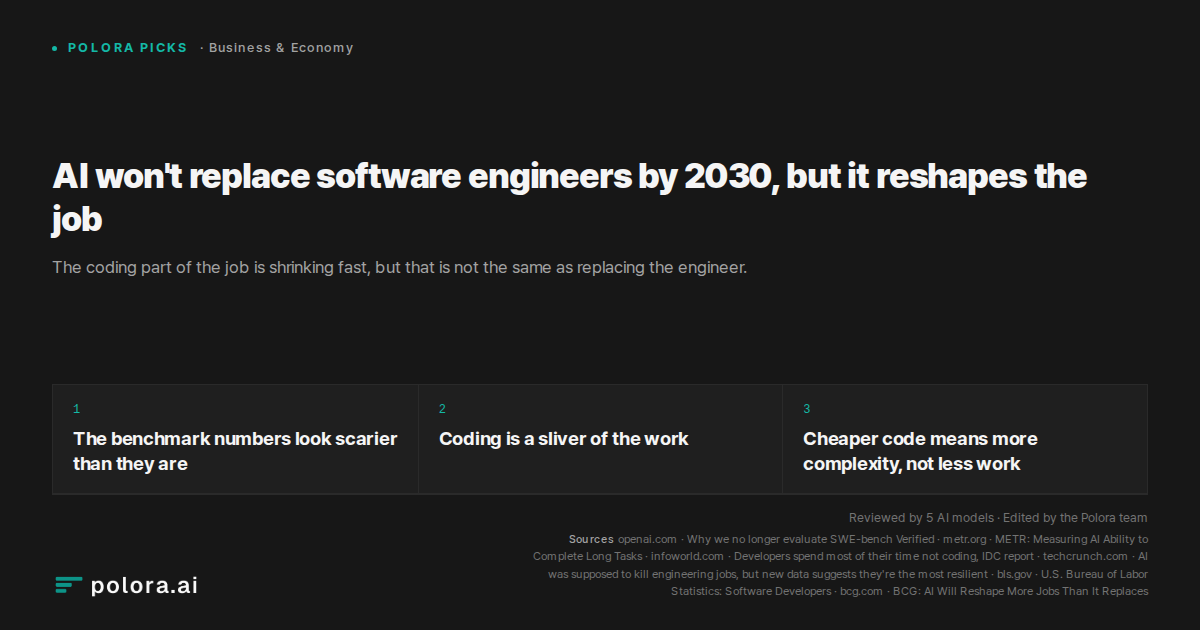Open card 'The benchmark numbers look scarier than they are'
The image size is (1200, 630).
pyautogui.click(x=235, y=439)
